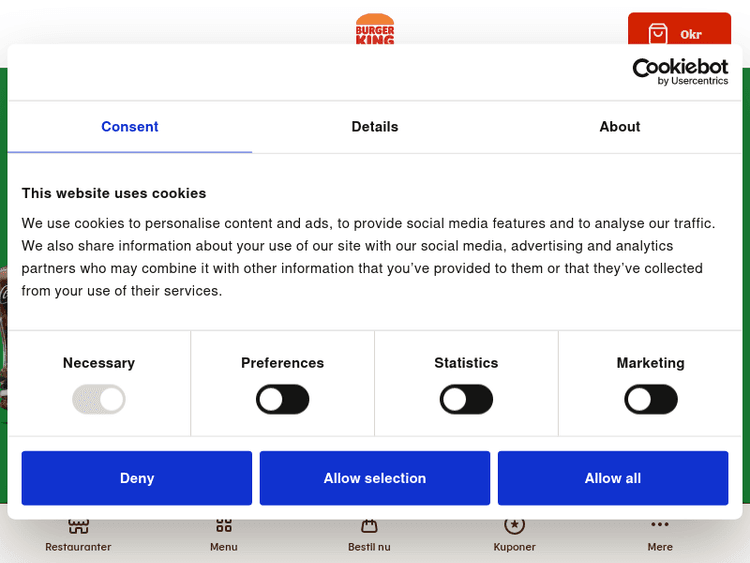This screenshot has height=563, width=750.
Task: Tap the Bestil nu icon
Action: 369,527
